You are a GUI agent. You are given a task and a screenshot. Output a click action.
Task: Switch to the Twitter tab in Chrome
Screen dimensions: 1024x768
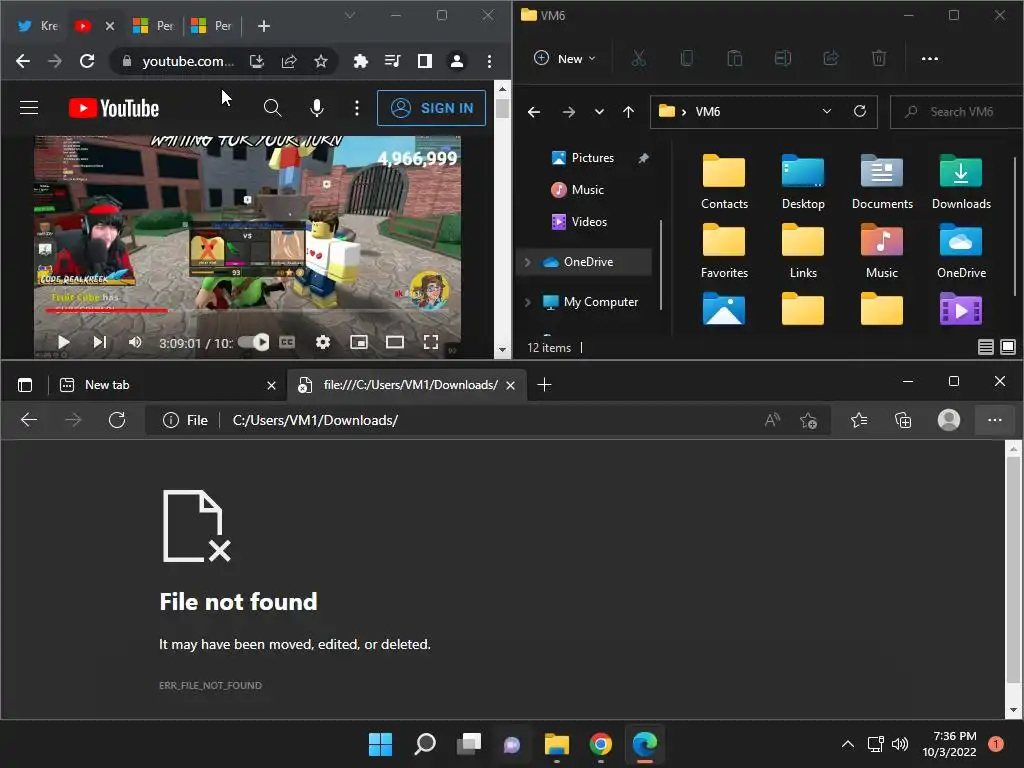(37, 26)
